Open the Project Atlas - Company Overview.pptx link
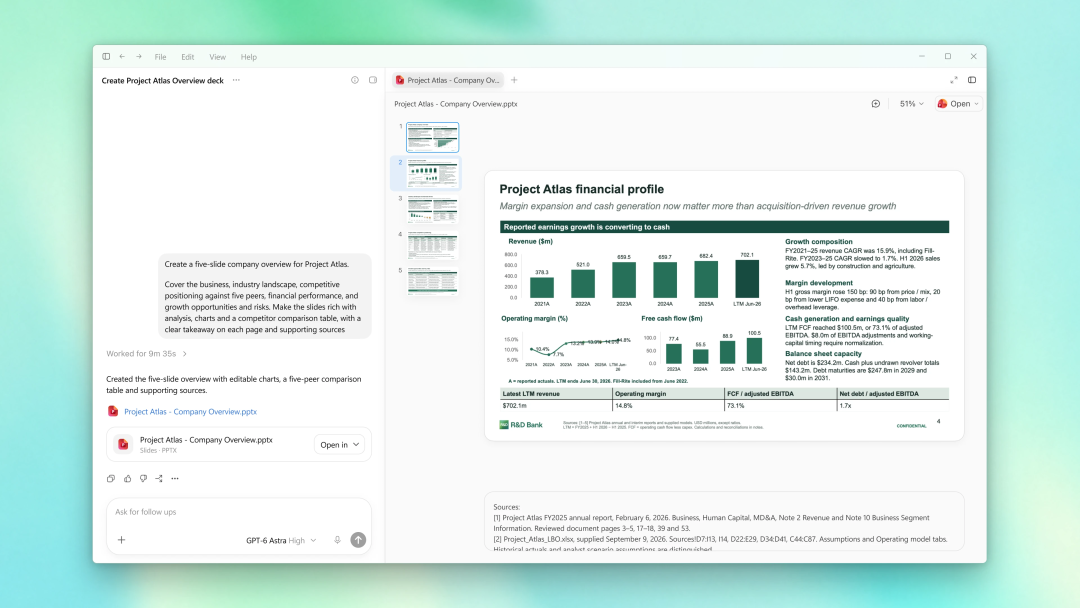Image resolution: width=1080 pixels, height=608 pixels. pos(190,412)
